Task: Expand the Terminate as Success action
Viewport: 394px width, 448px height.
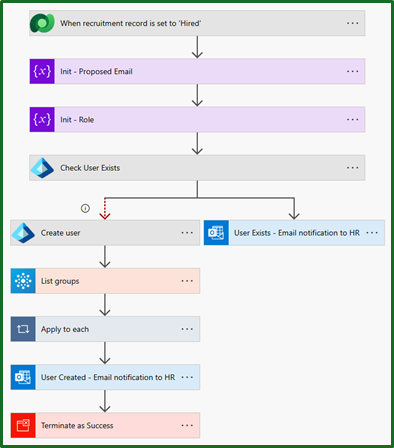Action: click(x=105, y=425)
